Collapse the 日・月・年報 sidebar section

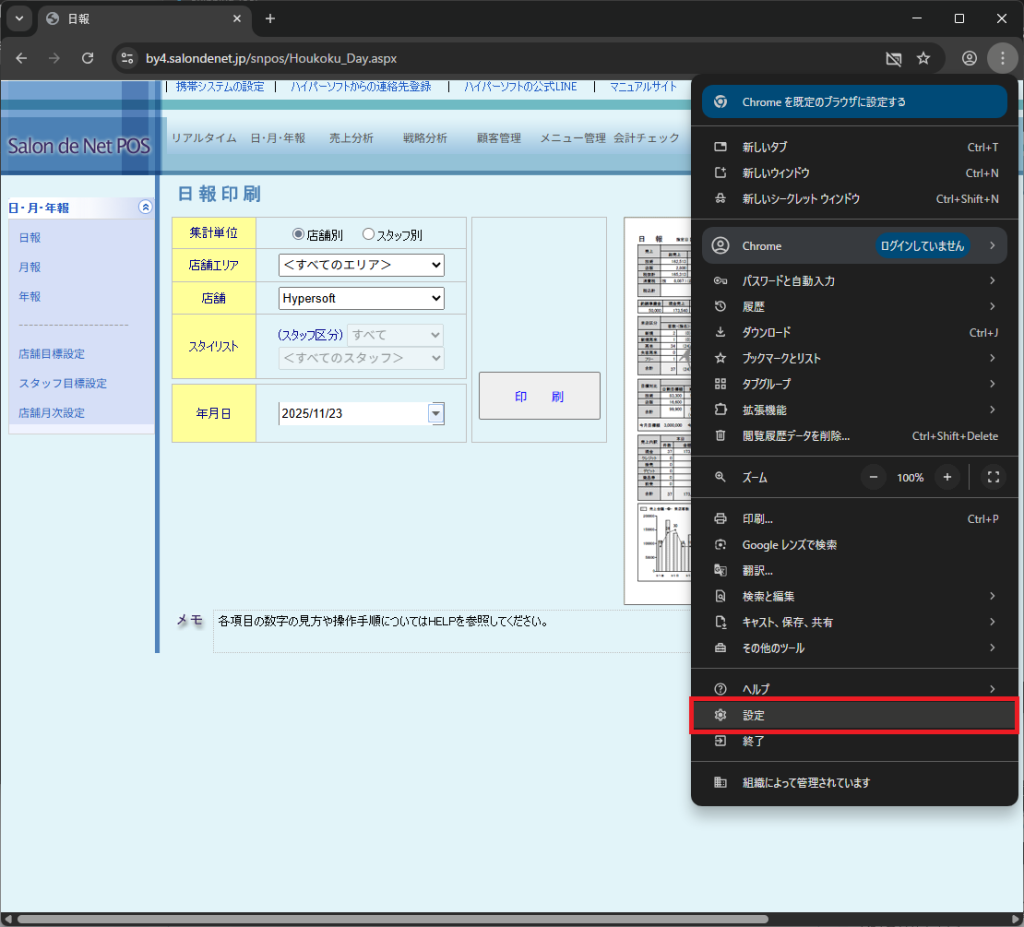145,207
